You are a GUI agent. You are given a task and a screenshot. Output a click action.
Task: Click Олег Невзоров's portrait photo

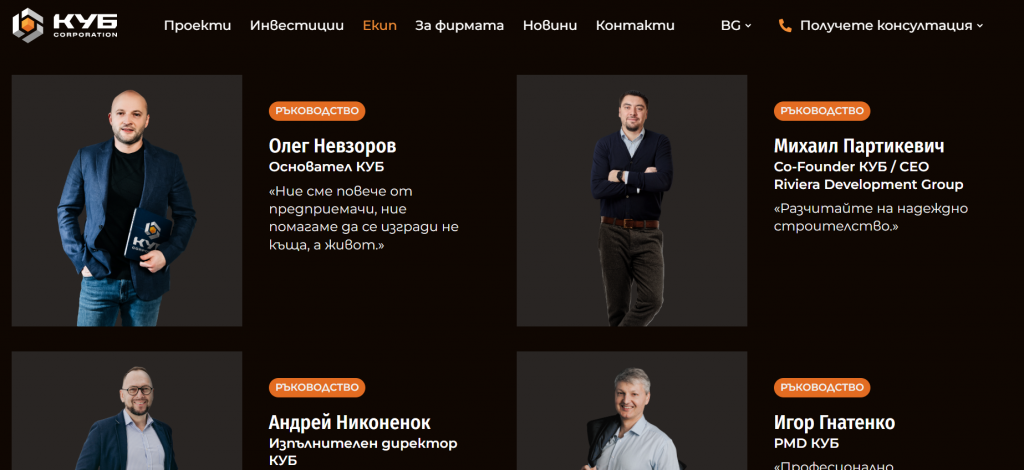click(x=127, y=200)
